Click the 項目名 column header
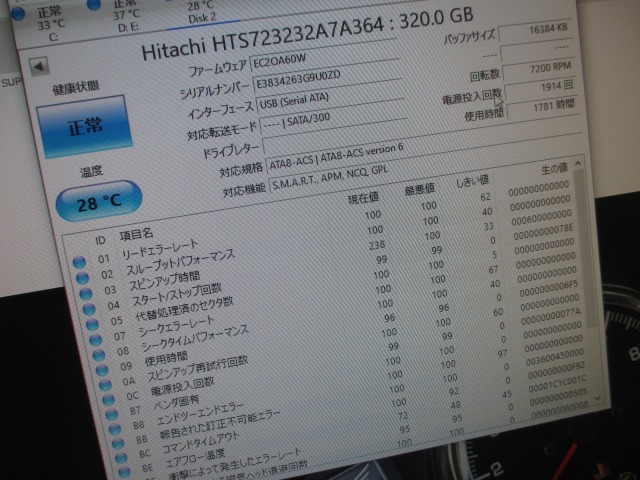Viewport: 640px width, 480px height. 136,235
